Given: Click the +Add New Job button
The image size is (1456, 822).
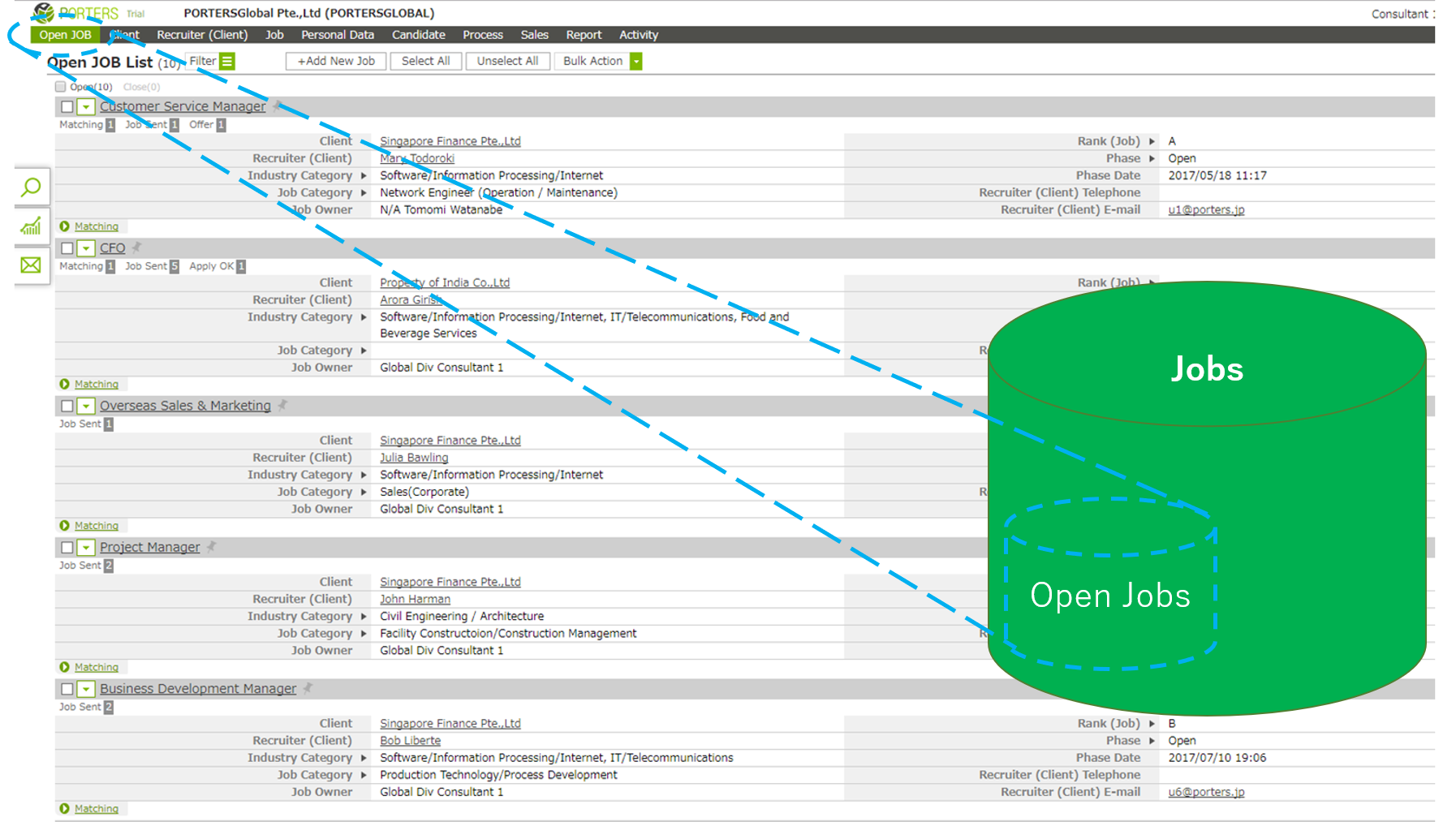Looking at the screenshot, I should point(336,61).
